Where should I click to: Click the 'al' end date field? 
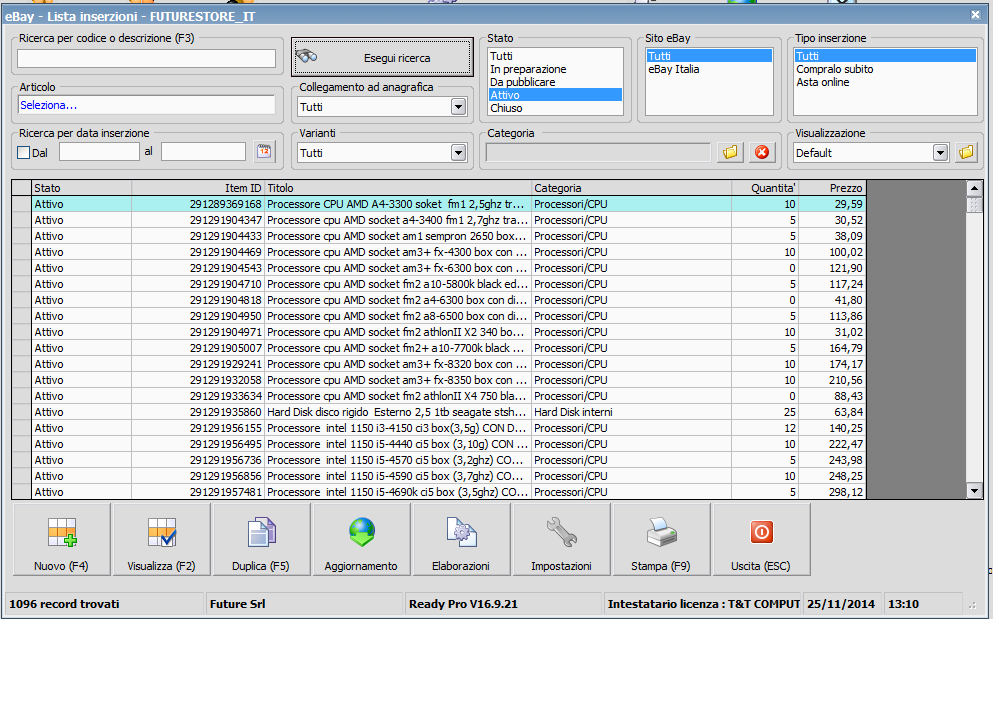click(x=203, y=152)
